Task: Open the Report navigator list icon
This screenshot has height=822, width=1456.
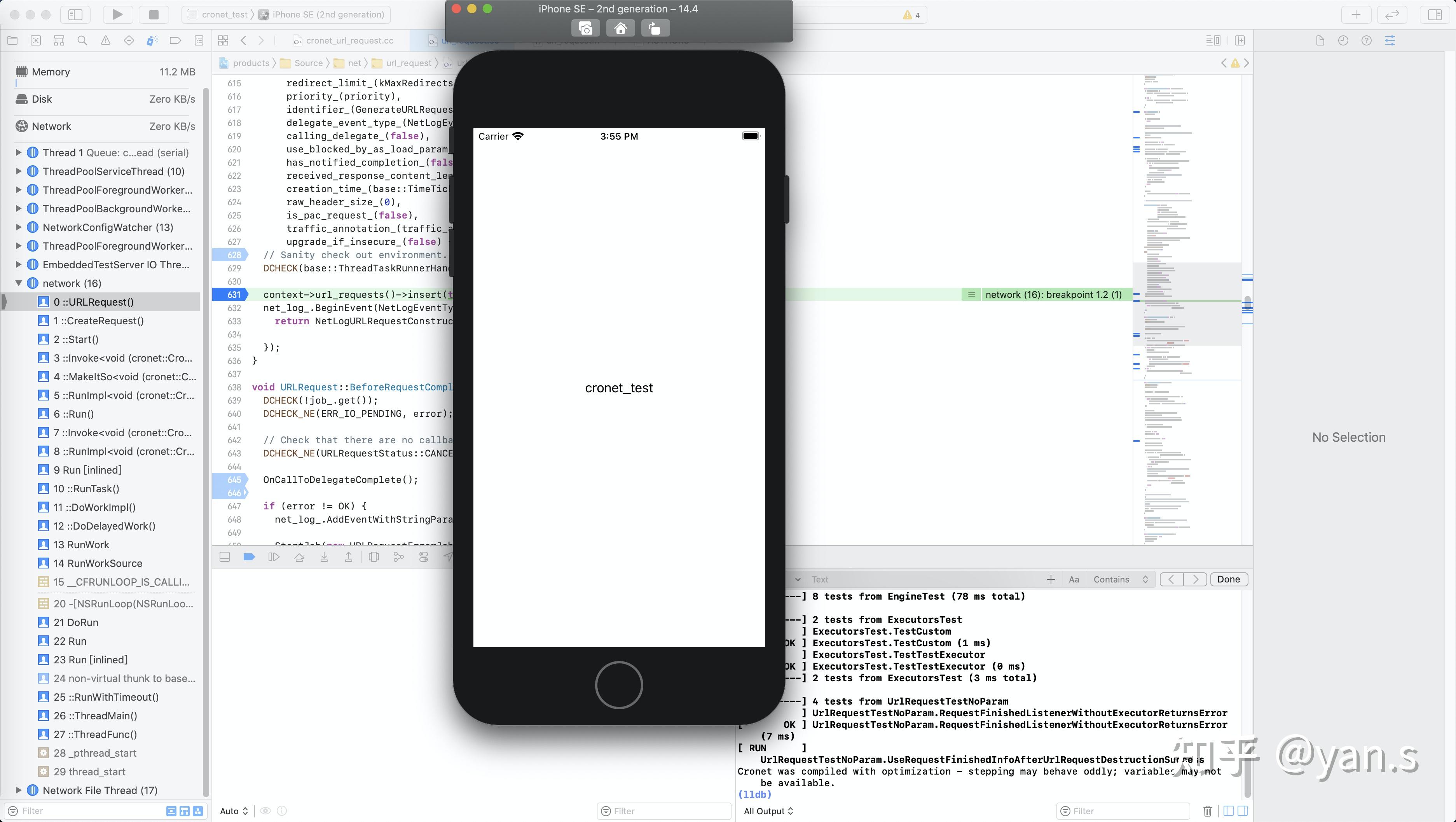Action: pos(199,40)
